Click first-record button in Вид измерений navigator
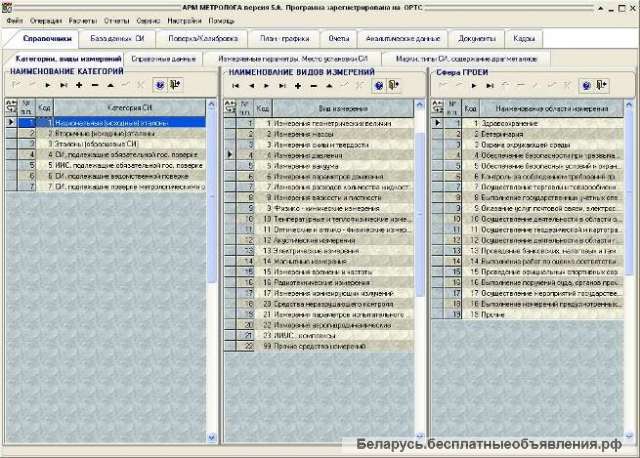 pyautogui.click(x=236, y=87)
